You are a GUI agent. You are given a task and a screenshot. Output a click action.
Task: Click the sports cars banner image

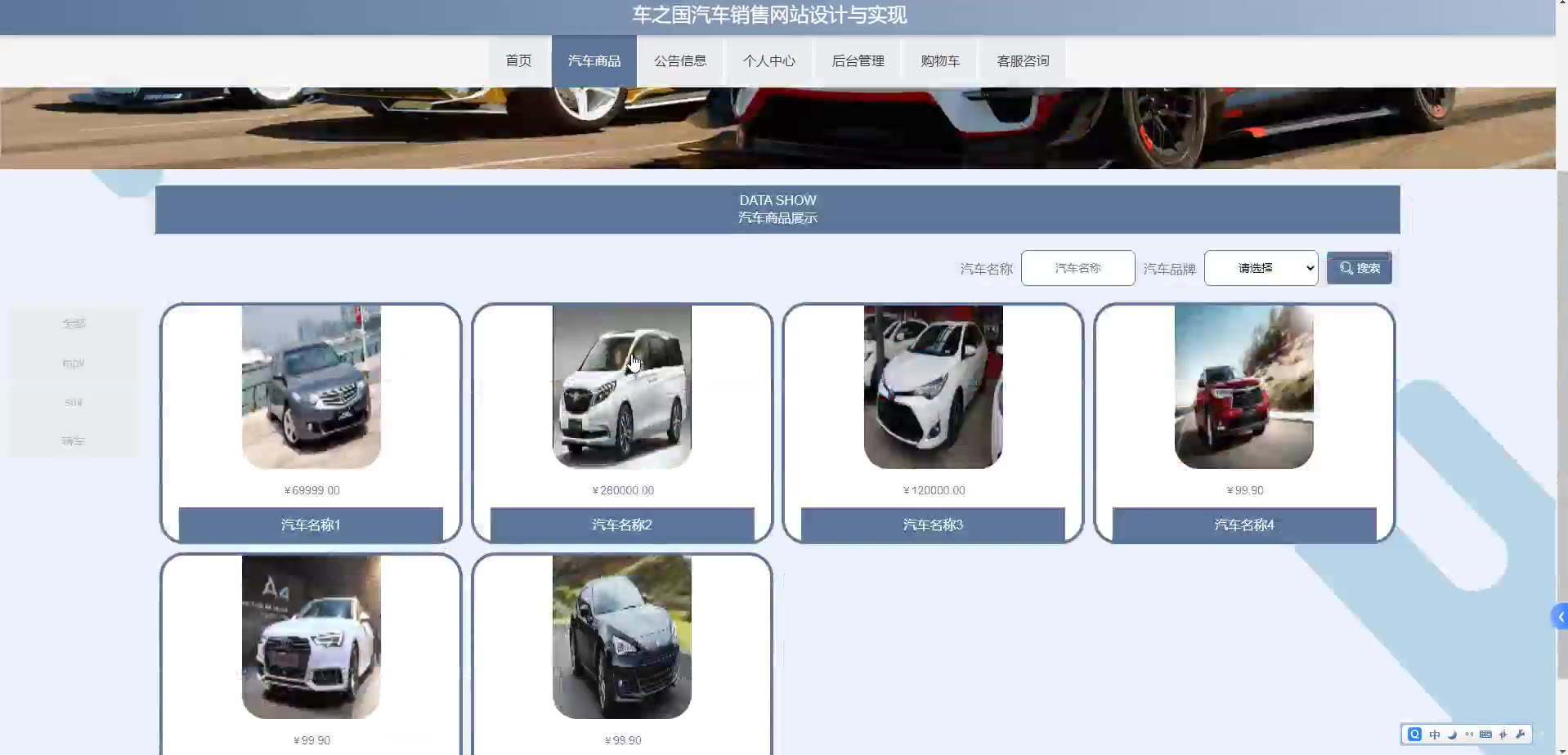point(777,128)
